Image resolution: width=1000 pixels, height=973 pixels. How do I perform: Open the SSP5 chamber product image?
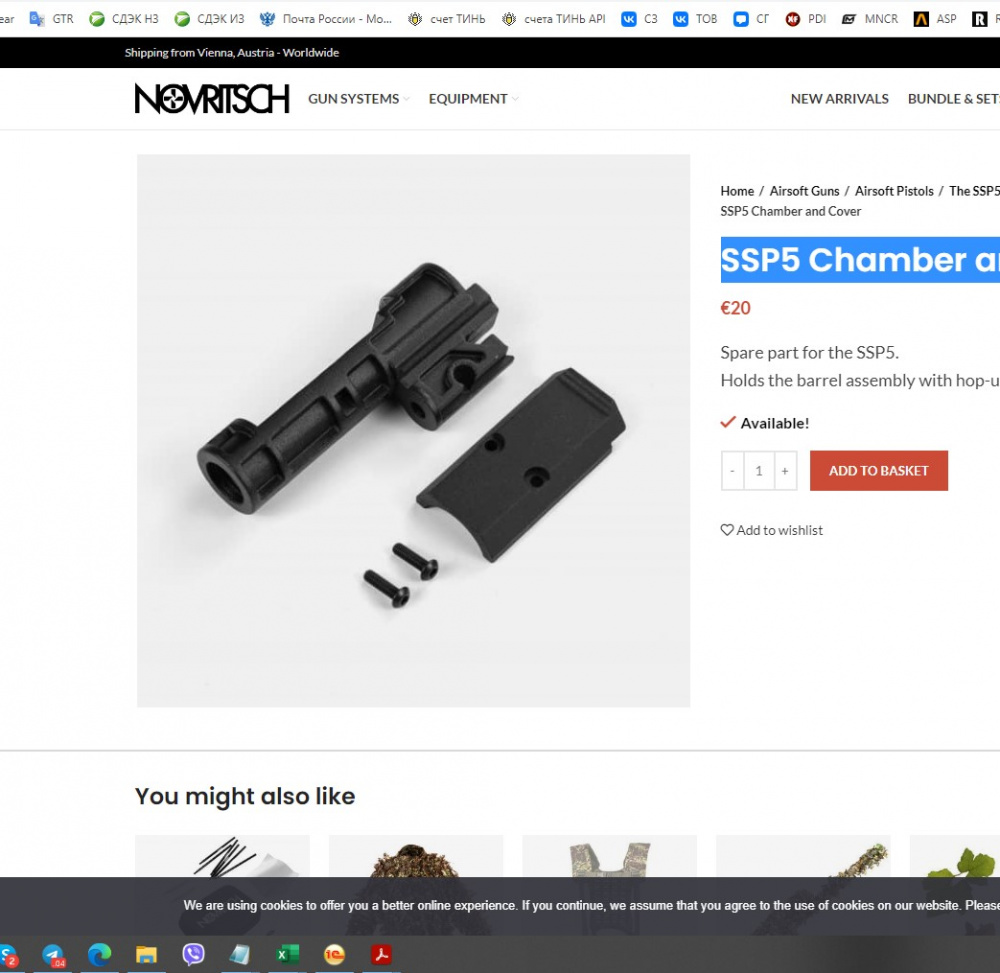point(413,430)
